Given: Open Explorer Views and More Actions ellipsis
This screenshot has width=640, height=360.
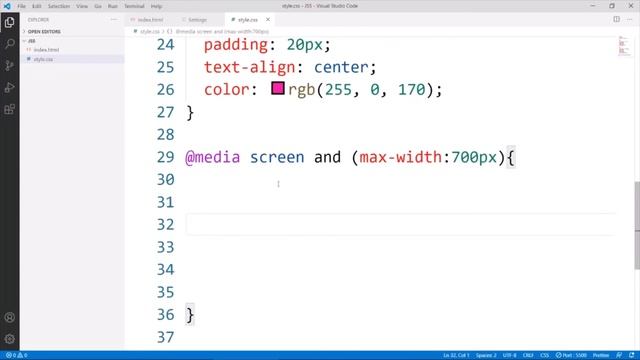Looking at the screenshot, I should point(113,20).
